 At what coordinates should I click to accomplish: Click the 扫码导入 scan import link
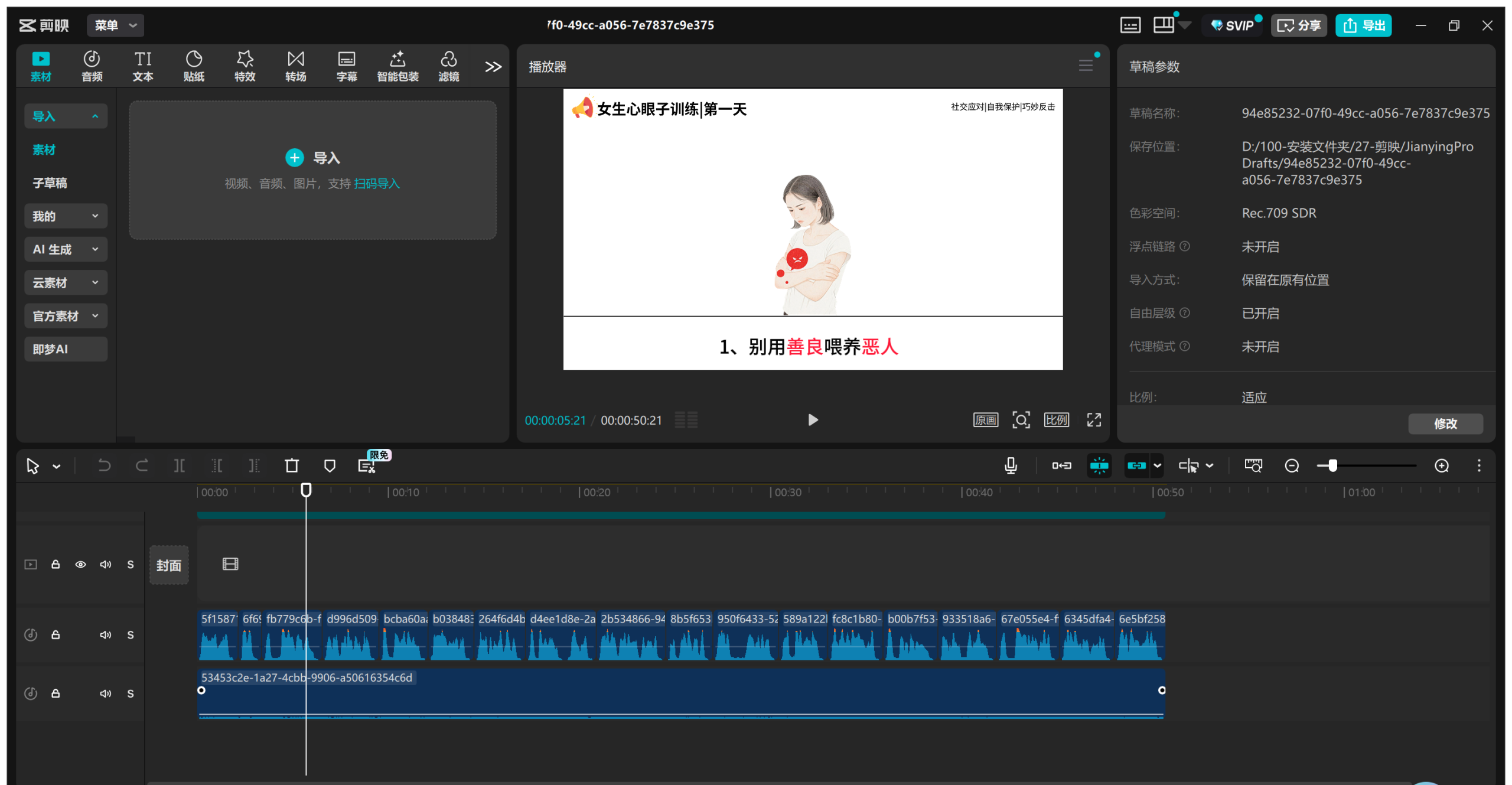tap(377, 184)
